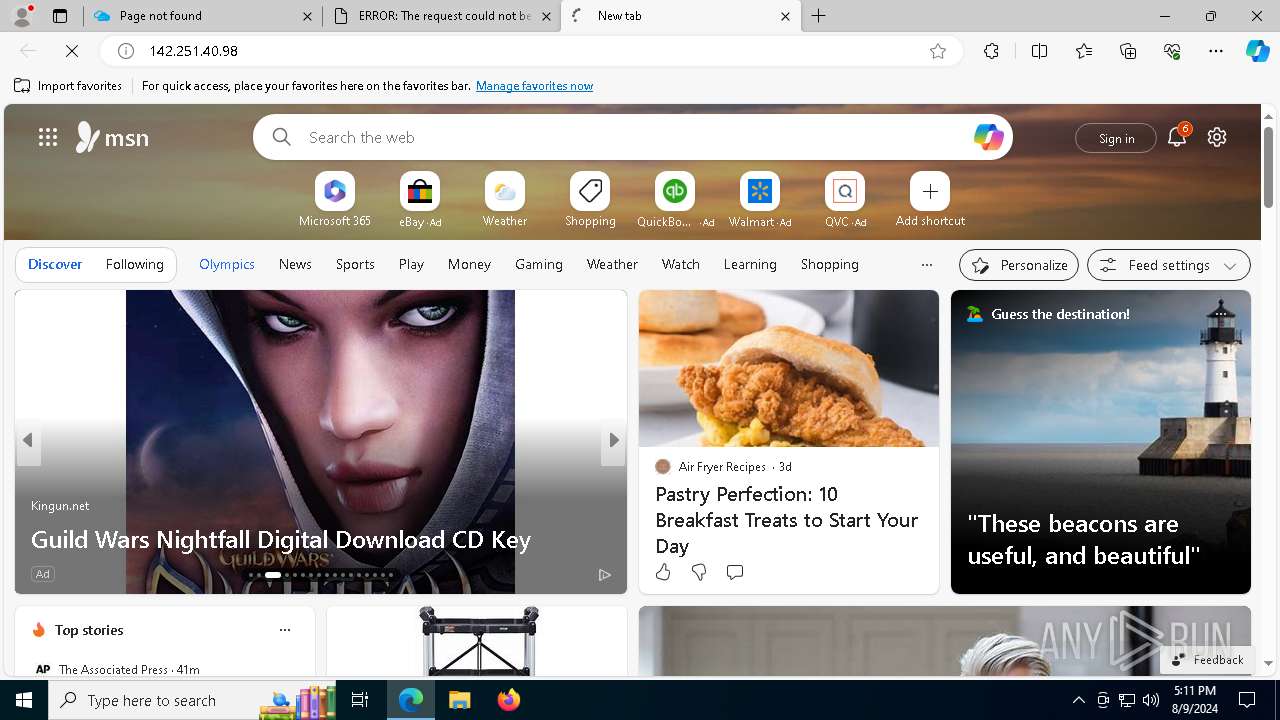The image size is (1280, 720).
Task: Click the Sign in button
Action: pyautogui.click(x=1116, y=138)
